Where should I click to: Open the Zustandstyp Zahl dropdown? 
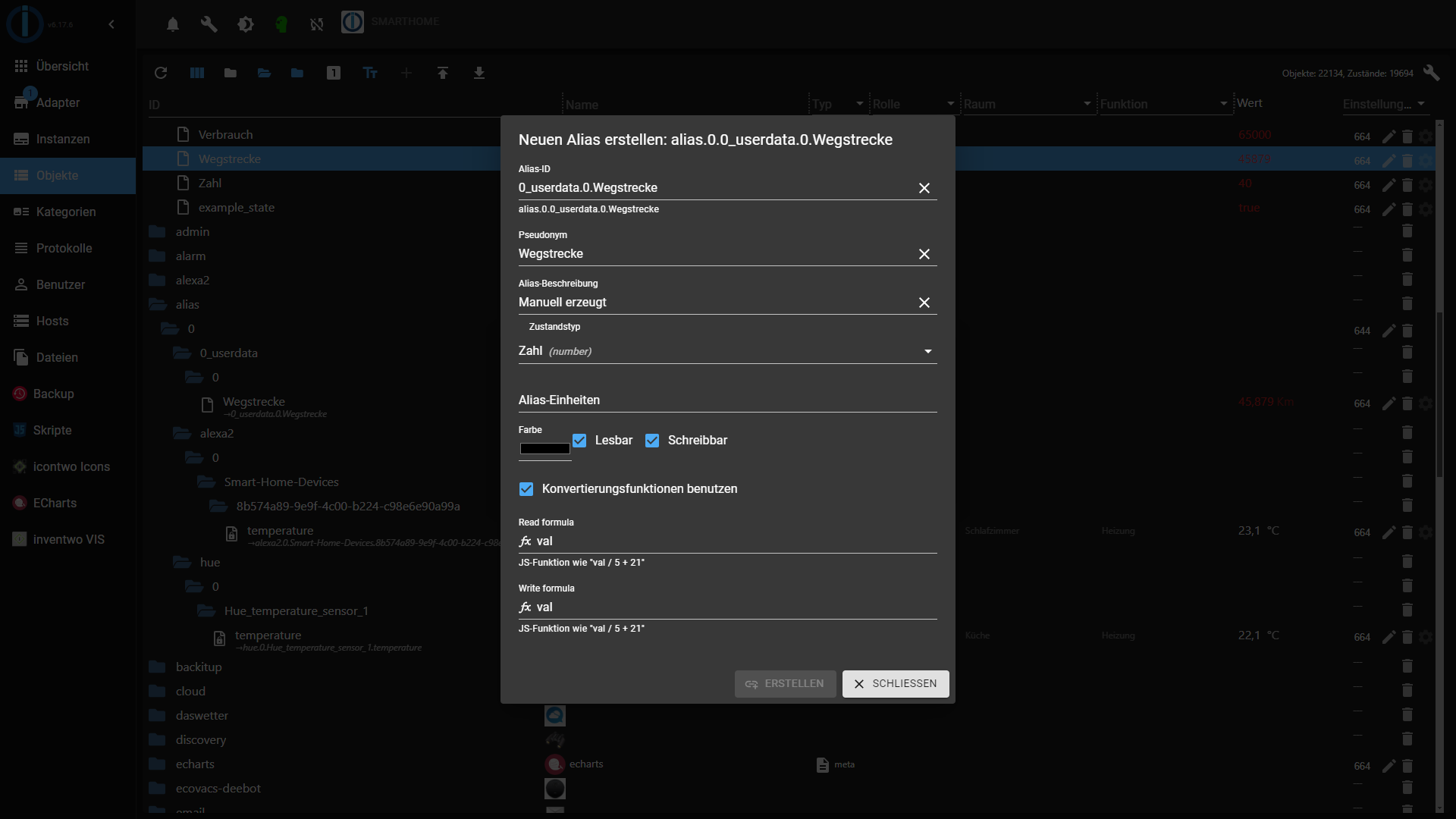pyautogui.click(x=728, y=351)
